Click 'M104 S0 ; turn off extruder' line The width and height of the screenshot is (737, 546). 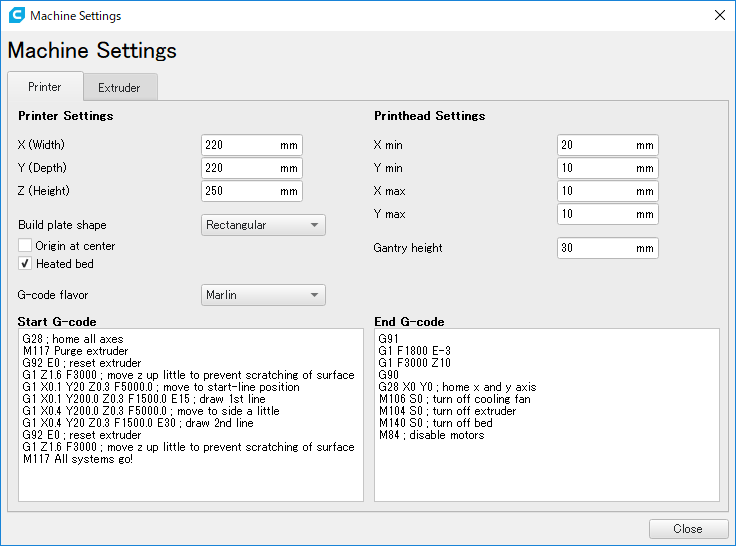coord(447,411)
